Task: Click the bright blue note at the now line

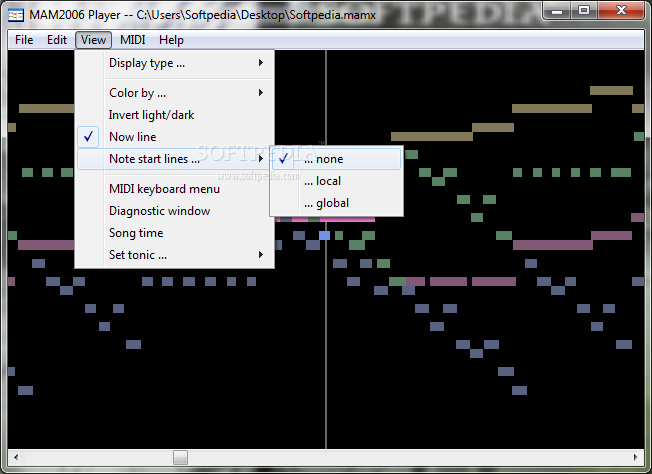Action: point(324,236)
